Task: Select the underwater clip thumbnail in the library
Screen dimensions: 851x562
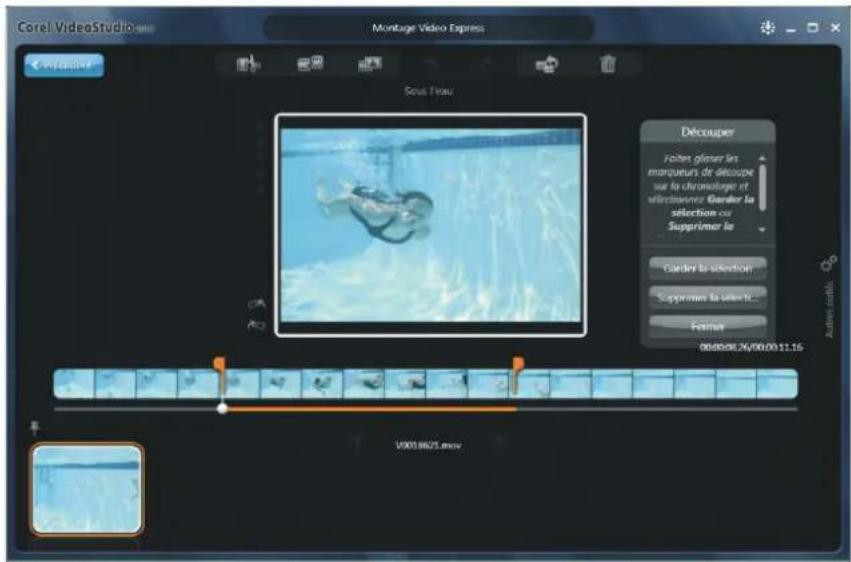Action: point(87,490)
